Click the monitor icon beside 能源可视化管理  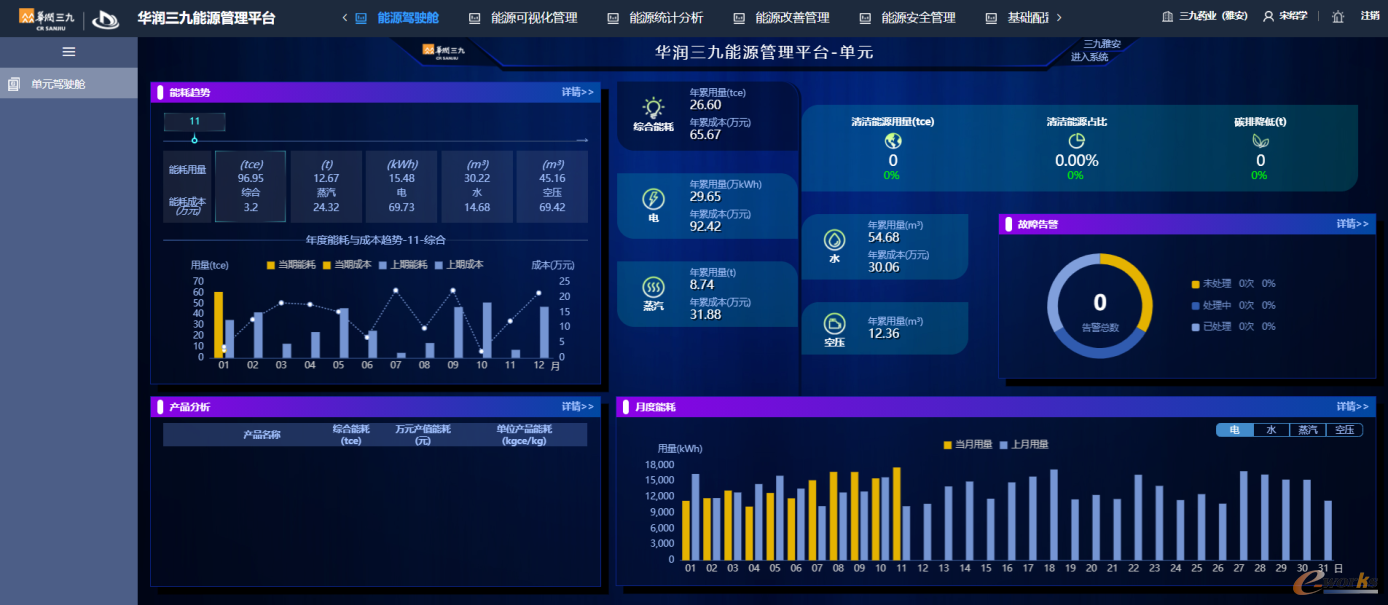click(x=474, y=18)
